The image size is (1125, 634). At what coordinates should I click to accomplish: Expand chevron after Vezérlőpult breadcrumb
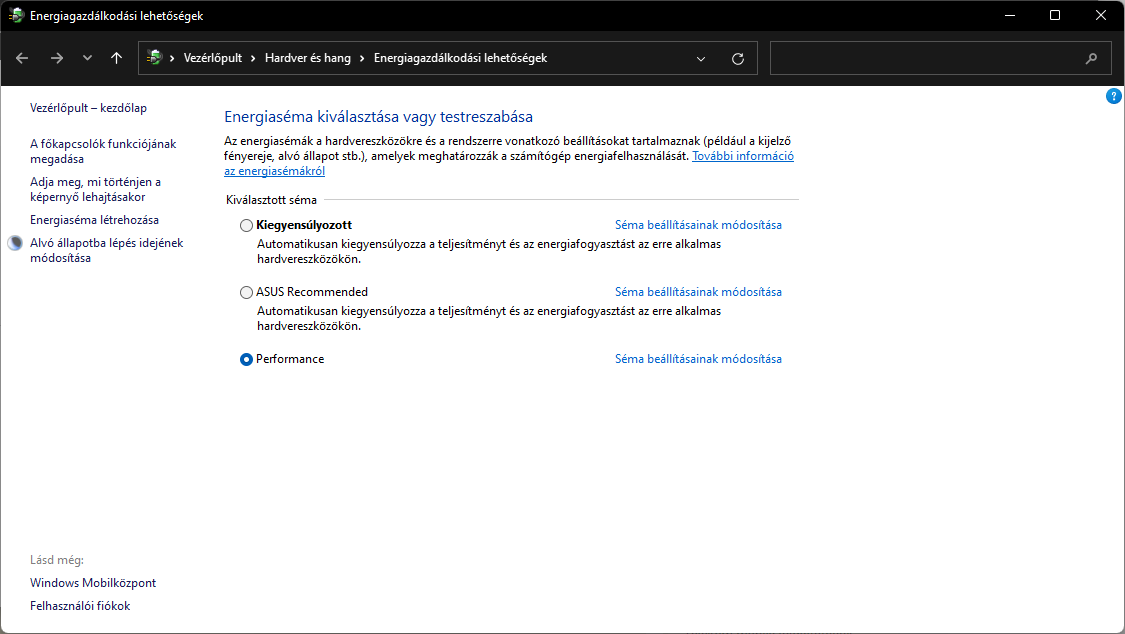pyautogui.click(x=253, y=58)
